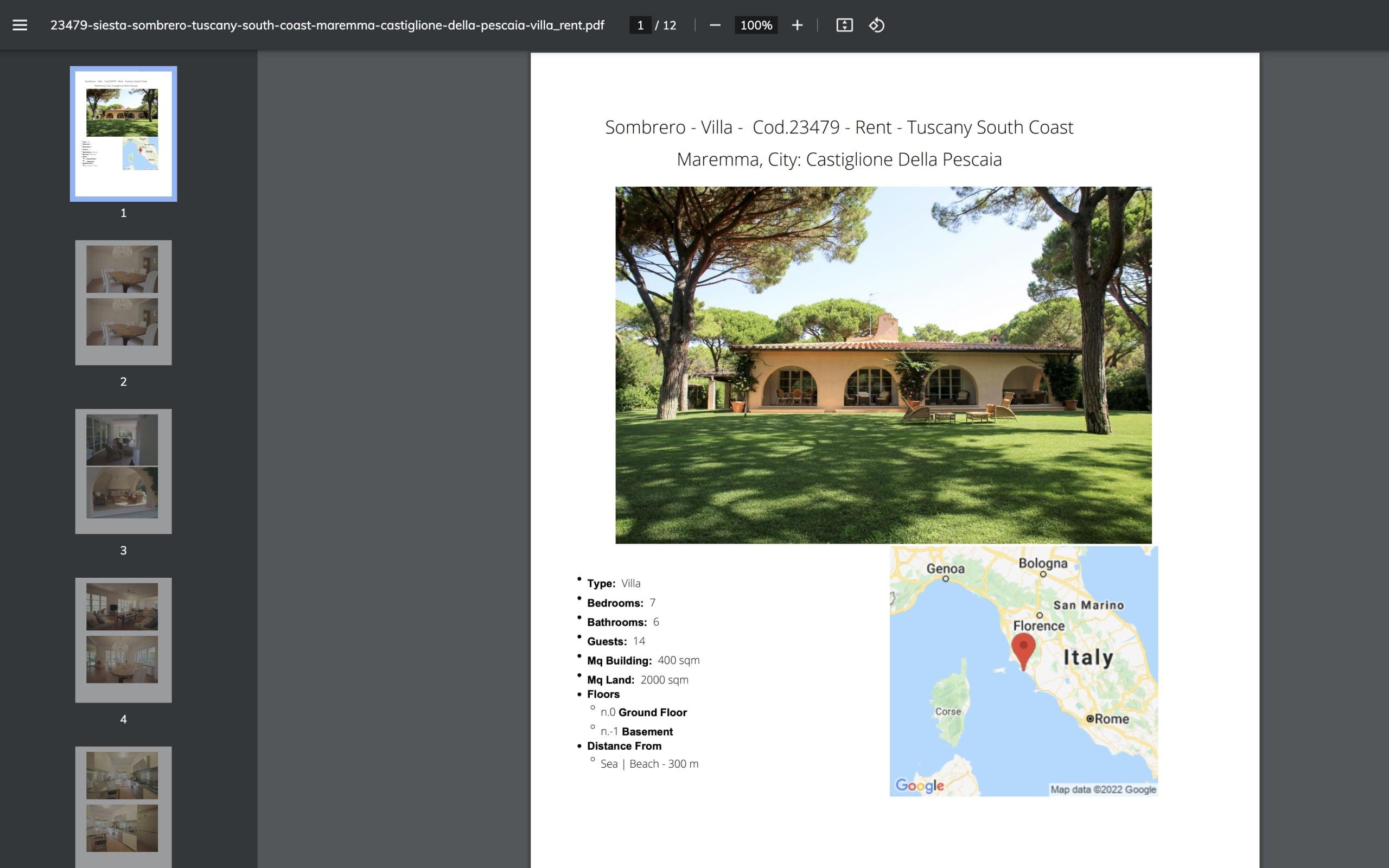Click the currently selected page 1 thumbnail
The height and width of the screenshot is (868, 1389).
122,134
